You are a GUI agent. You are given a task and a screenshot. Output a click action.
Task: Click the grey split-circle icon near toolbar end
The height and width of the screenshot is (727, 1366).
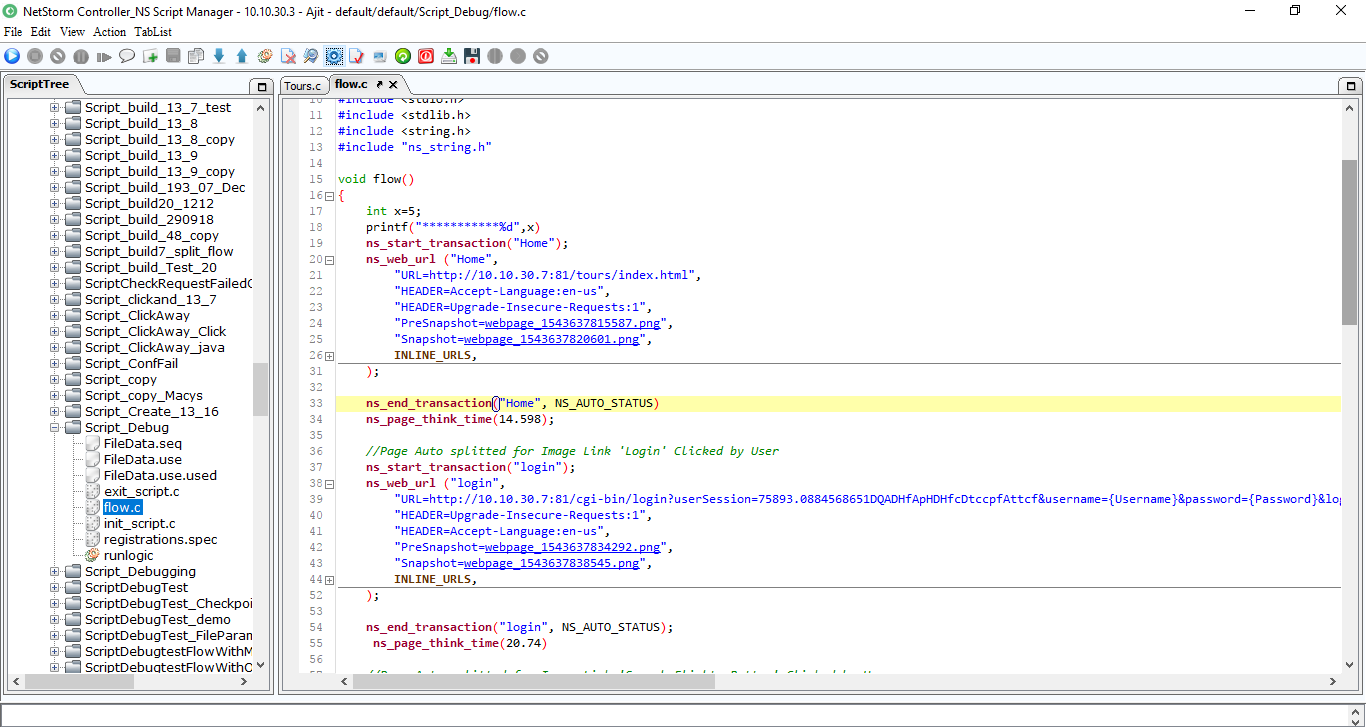click(x=495, y=56)
